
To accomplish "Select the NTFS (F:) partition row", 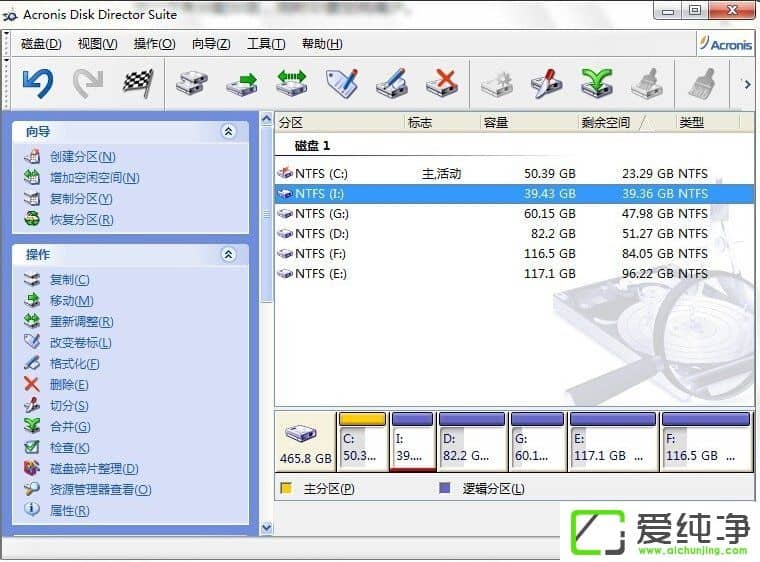I will pyautogui.click(x=514, y=254).
